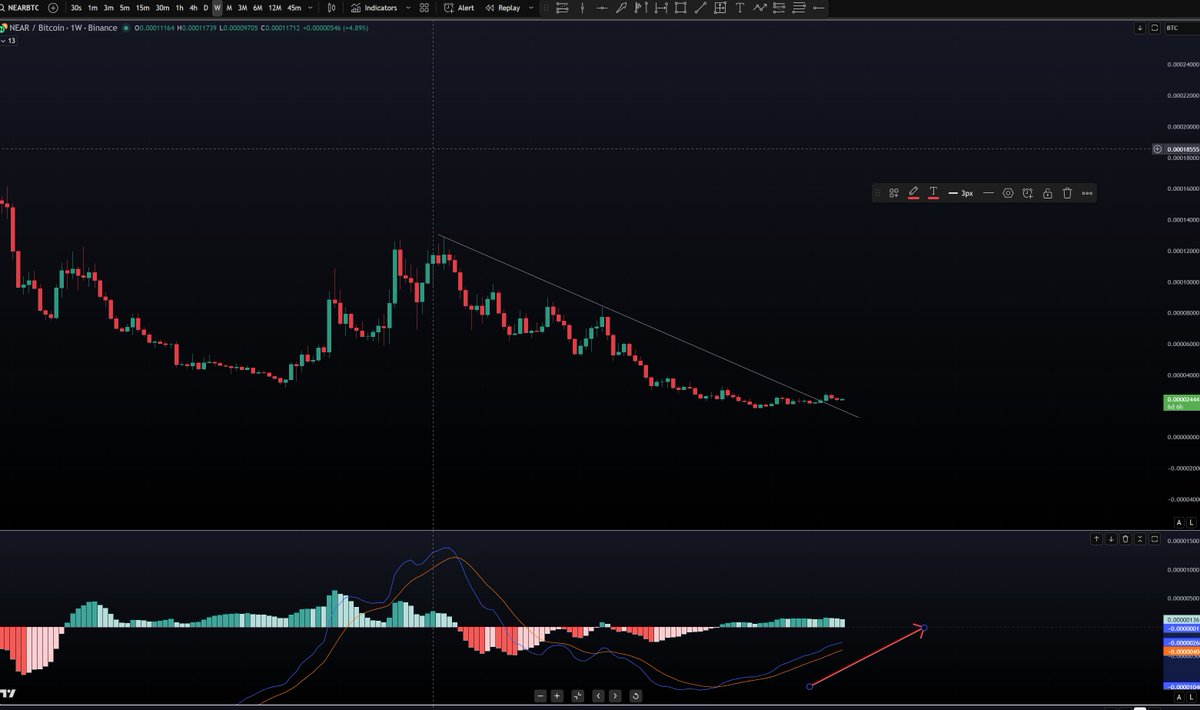Open drawing templates in floating toolbar
The height and width of the screenshot is (710, 1200).
pyautogui.click(x=894, y=193)
